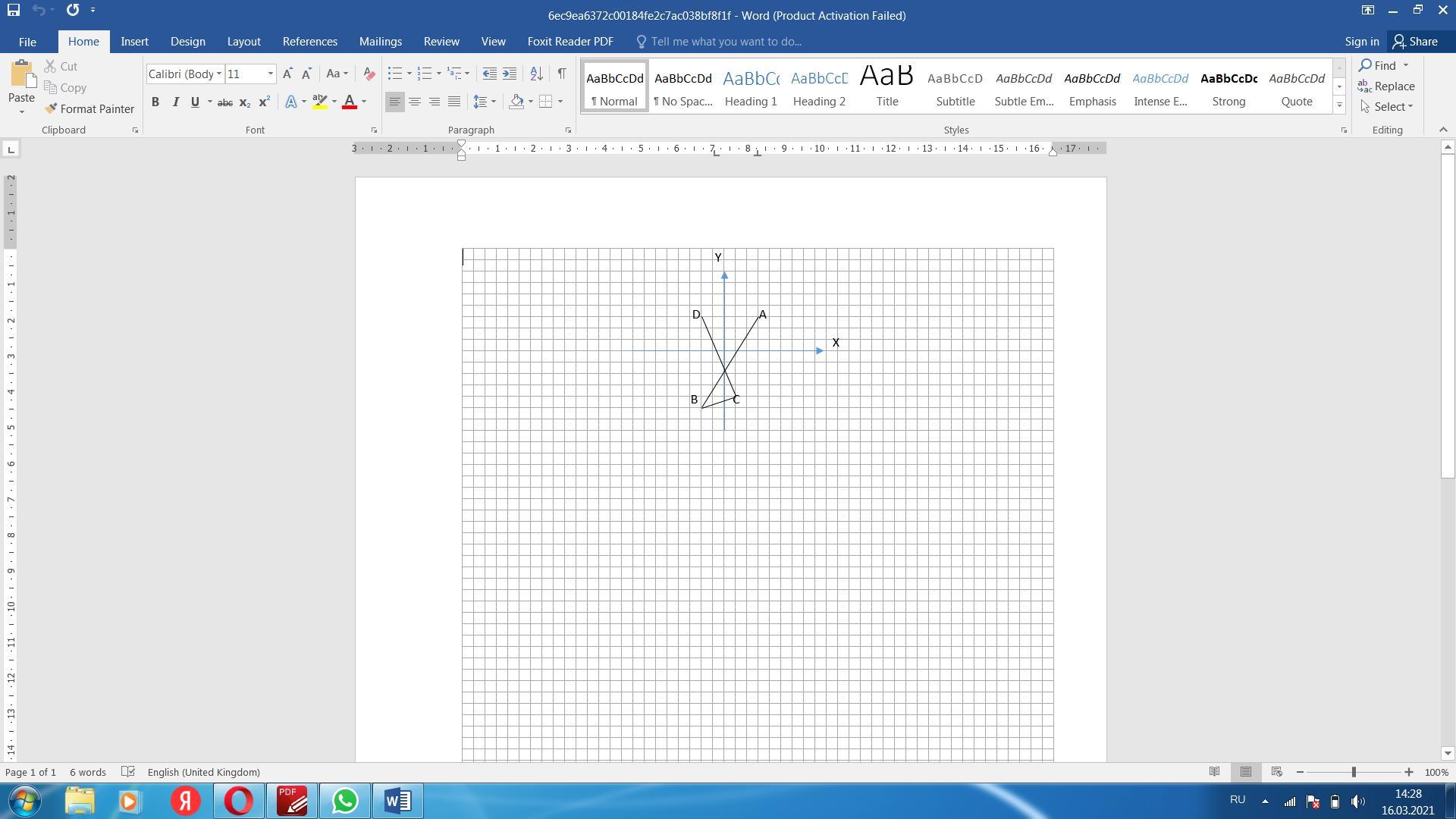Click the Superscript icon

(264, 102)
